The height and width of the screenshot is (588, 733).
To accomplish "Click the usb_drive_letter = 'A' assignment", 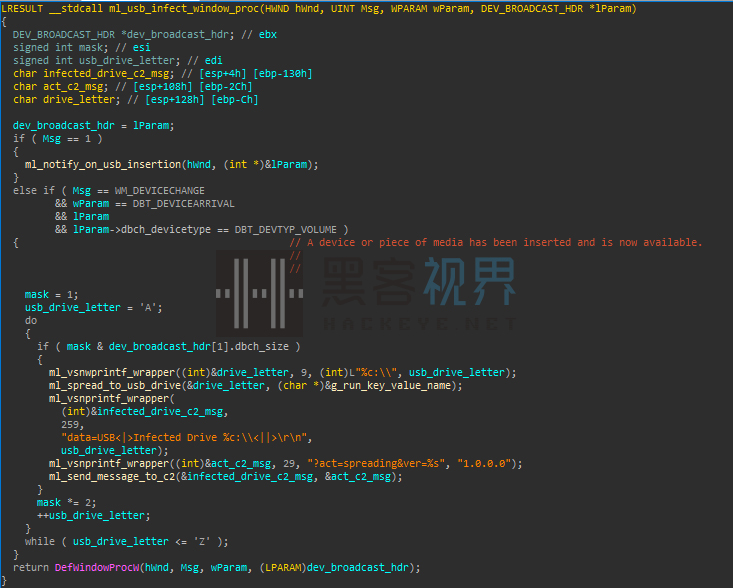I will point(93,308).
